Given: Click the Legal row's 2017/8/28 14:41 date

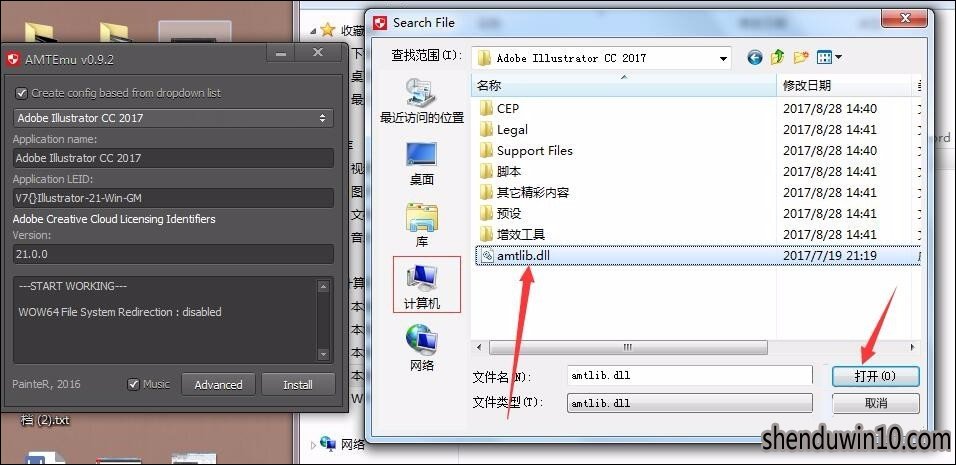Looking at the screenshot, I should (x=829, y=130).
